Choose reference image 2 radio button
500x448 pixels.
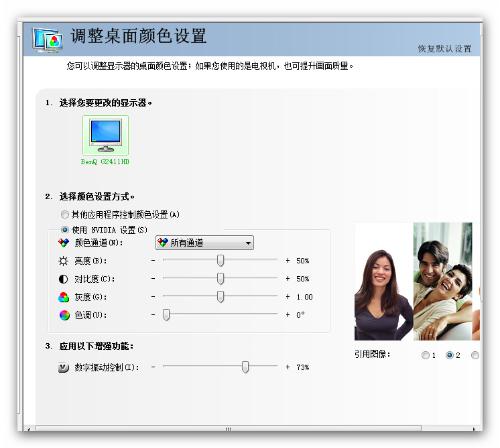[x=450, y=355]
